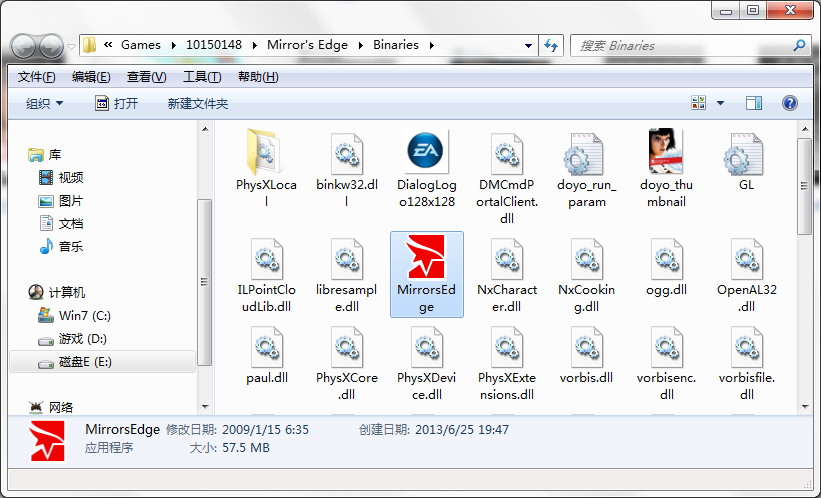821x498 pixels.
Task: Select the GL config file
Action: [746, 162]
